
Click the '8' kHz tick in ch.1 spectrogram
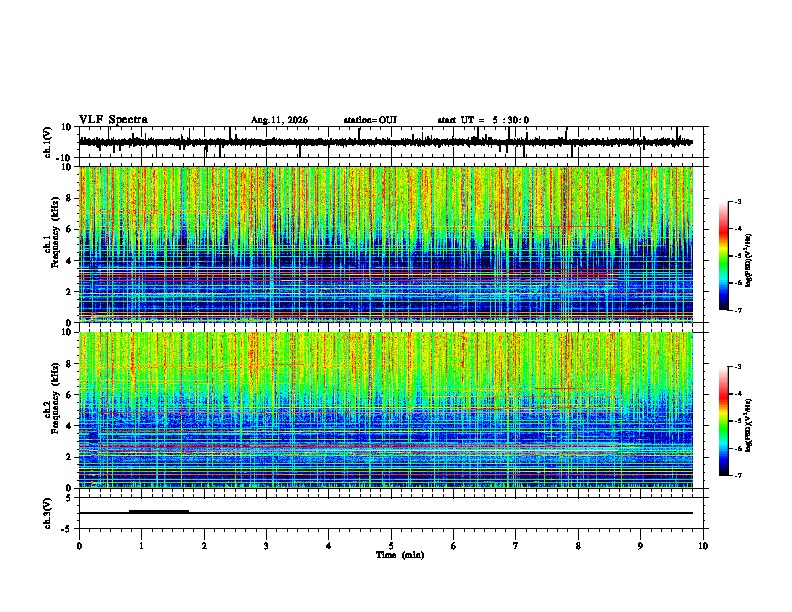point(70,198)
